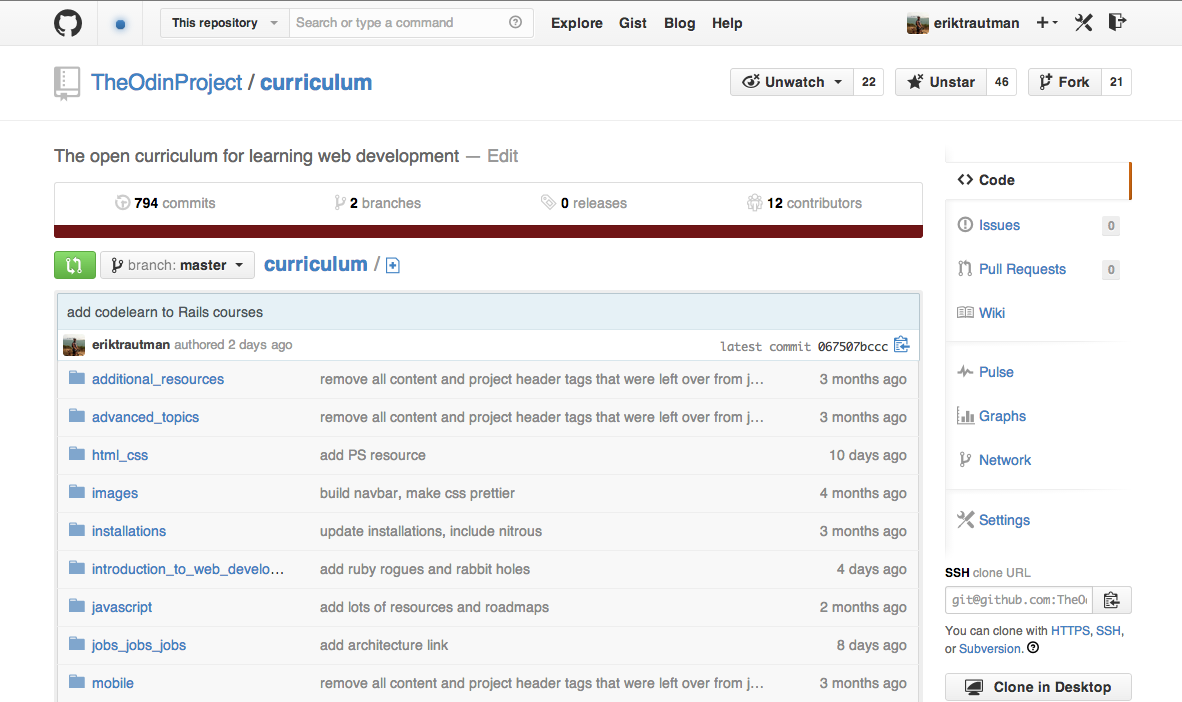Image resolution: width=1182 pixels, height=702 pixels.
Task: Click the green branch compare button
Action: tap(74, 264)
